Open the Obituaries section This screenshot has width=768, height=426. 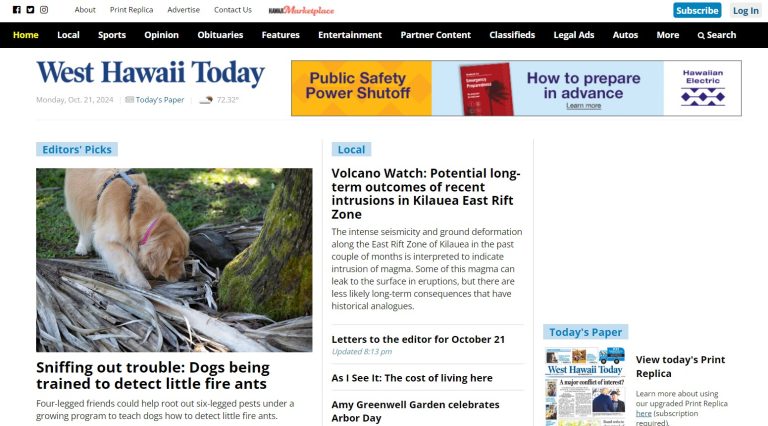(x=220, y=35)
